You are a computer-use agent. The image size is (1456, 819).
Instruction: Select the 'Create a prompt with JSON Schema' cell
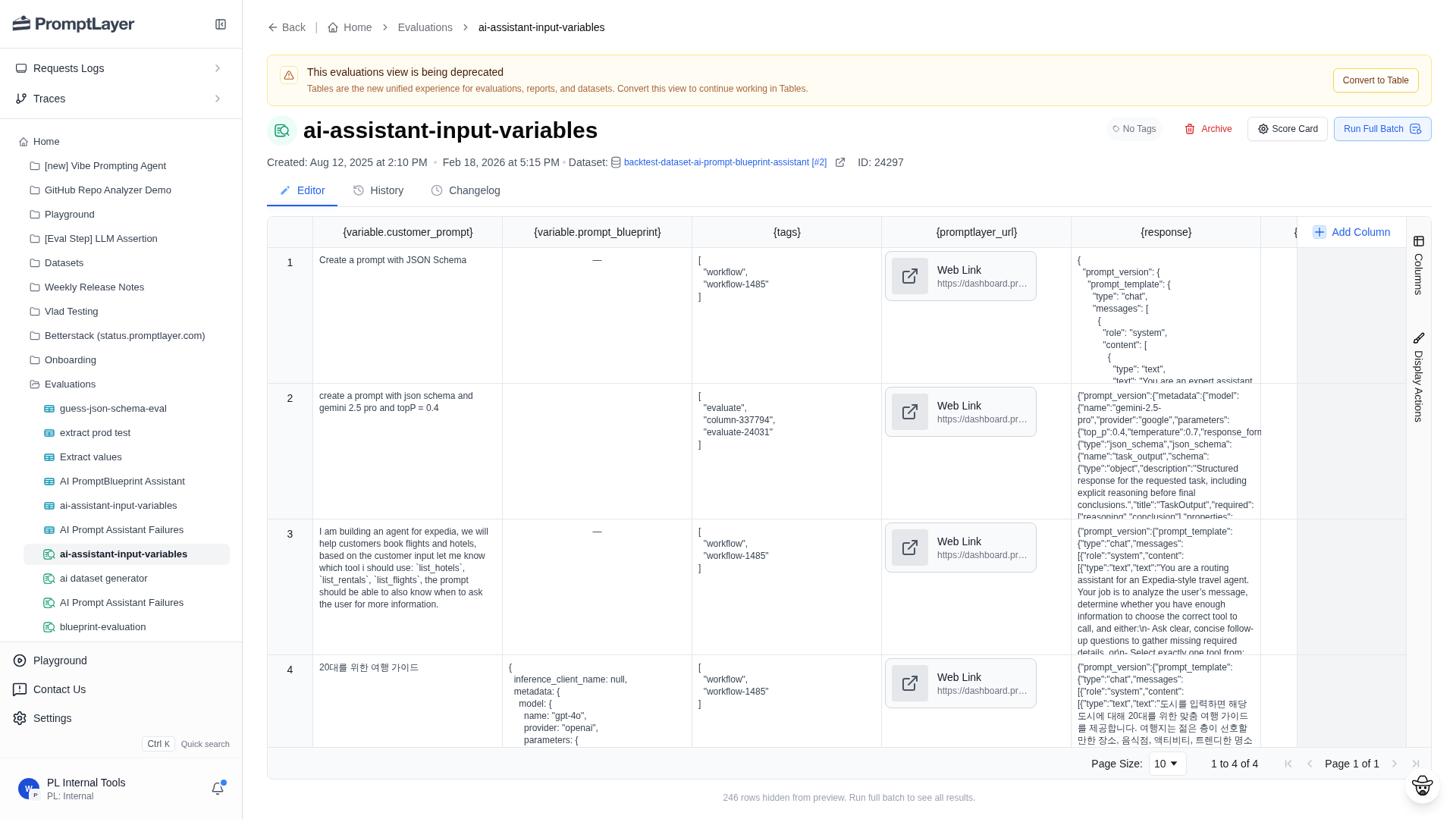(x=408, y=315)
